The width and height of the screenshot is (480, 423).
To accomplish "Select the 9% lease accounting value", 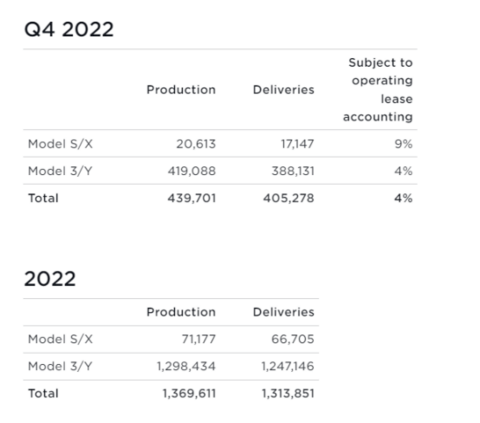I will coord(403,144).
